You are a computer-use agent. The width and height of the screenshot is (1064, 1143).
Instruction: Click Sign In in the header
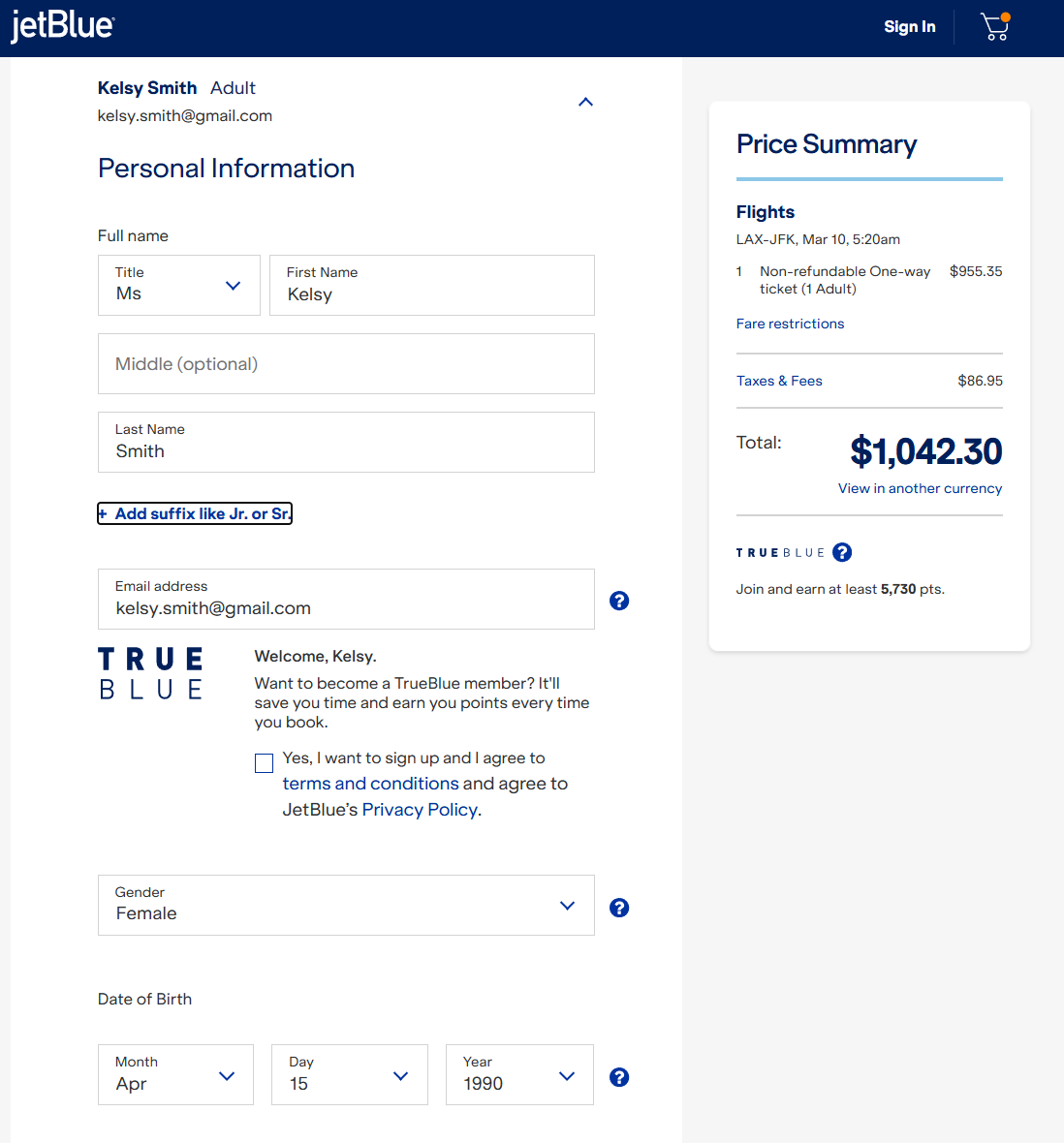click(909, 27)
